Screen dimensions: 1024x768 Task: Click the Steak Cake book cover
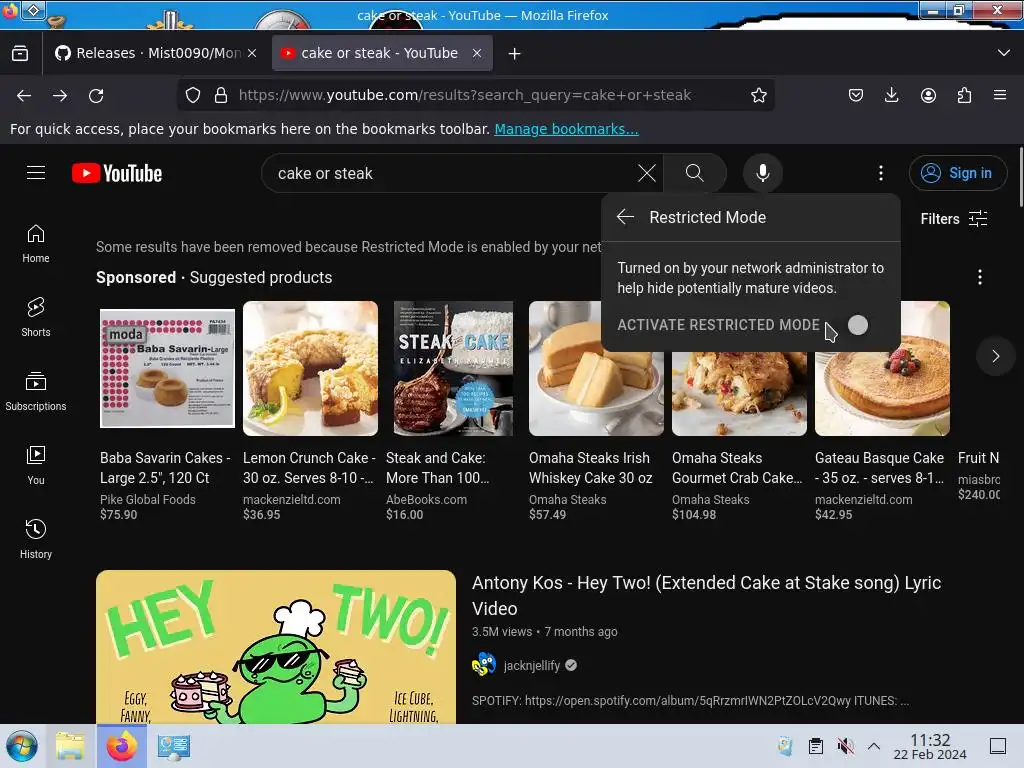coord(453,368)
